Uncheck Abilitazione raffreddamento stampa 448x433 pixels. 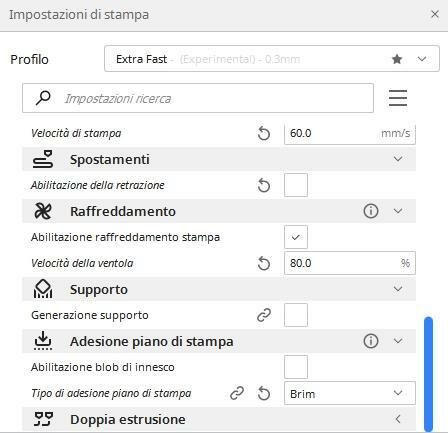point(296,237)
